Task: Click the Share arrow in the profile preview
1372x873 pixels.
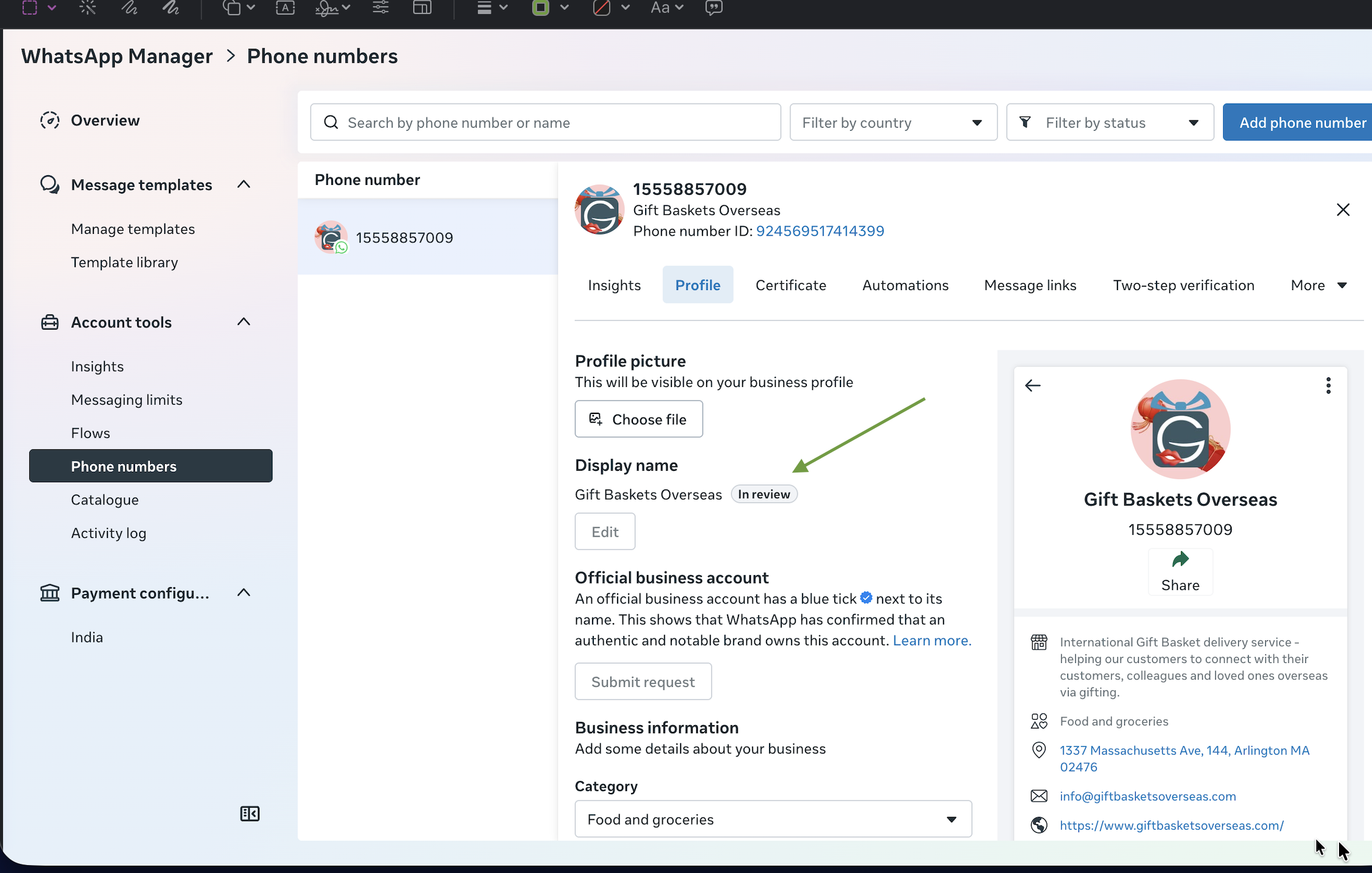Action: pos(1180,559)
